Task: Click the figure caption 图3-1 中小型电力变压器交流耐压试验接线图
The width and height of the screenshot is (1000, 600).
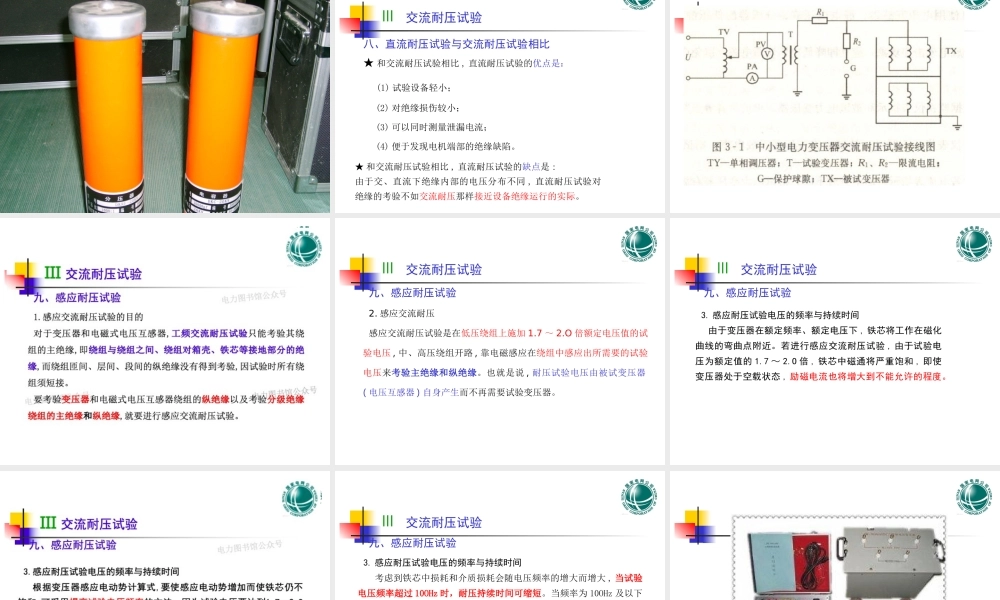Action: click(823, 147)
